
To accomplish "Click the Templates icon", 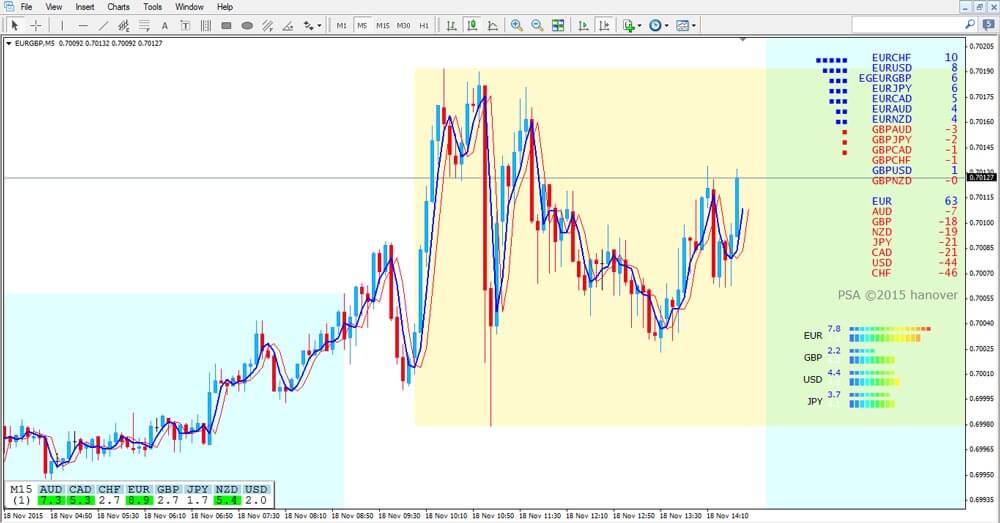I will [x=682, y=26].
